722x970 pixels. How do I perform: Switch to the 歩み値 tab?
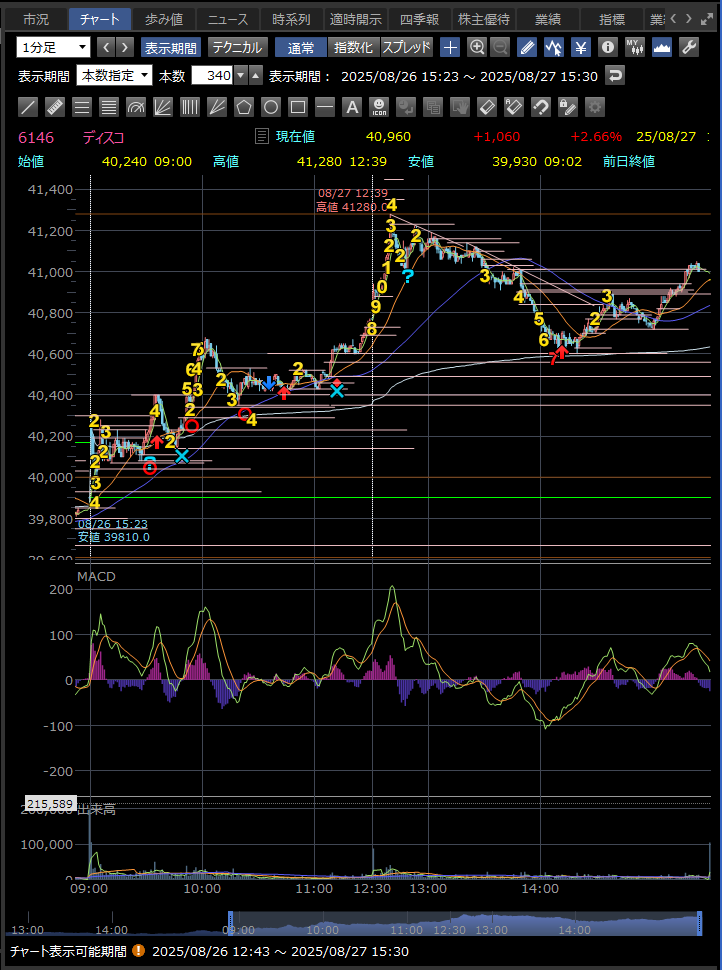point(164,19)
